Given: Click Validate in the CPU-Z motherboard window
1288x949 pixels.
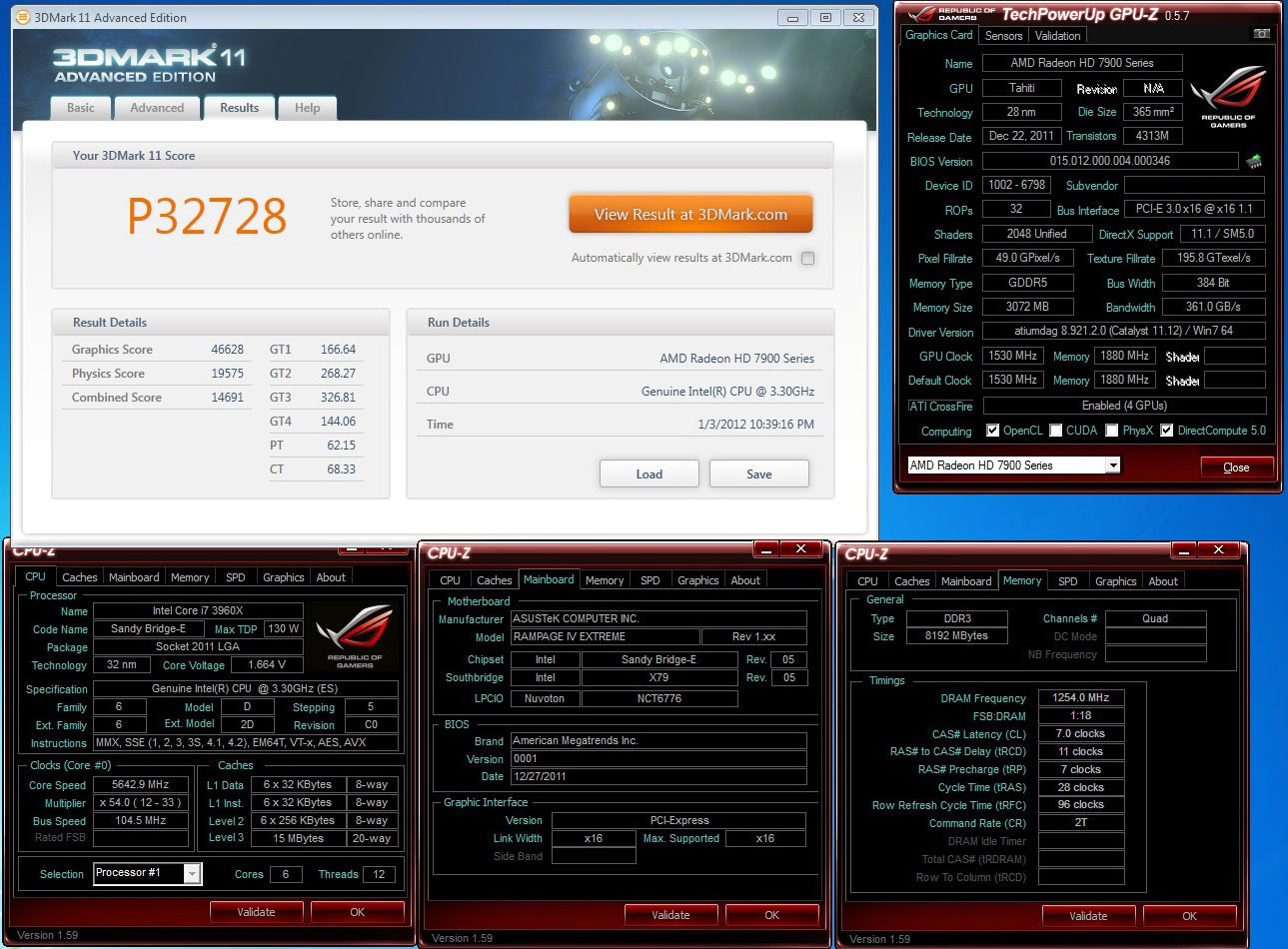Looking at the screenshot, I should point(670,915).
